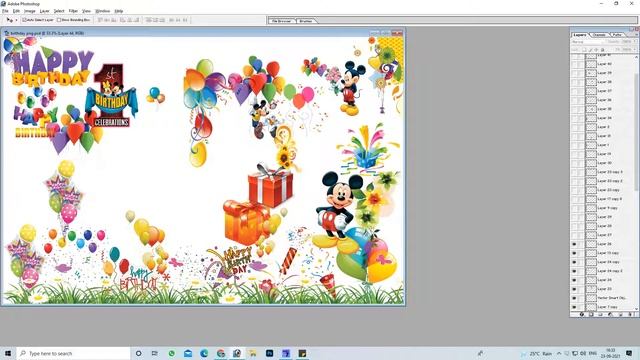Click the distribute horizontal centers icon
Screen dimensions: 640x360
point(178,20)
